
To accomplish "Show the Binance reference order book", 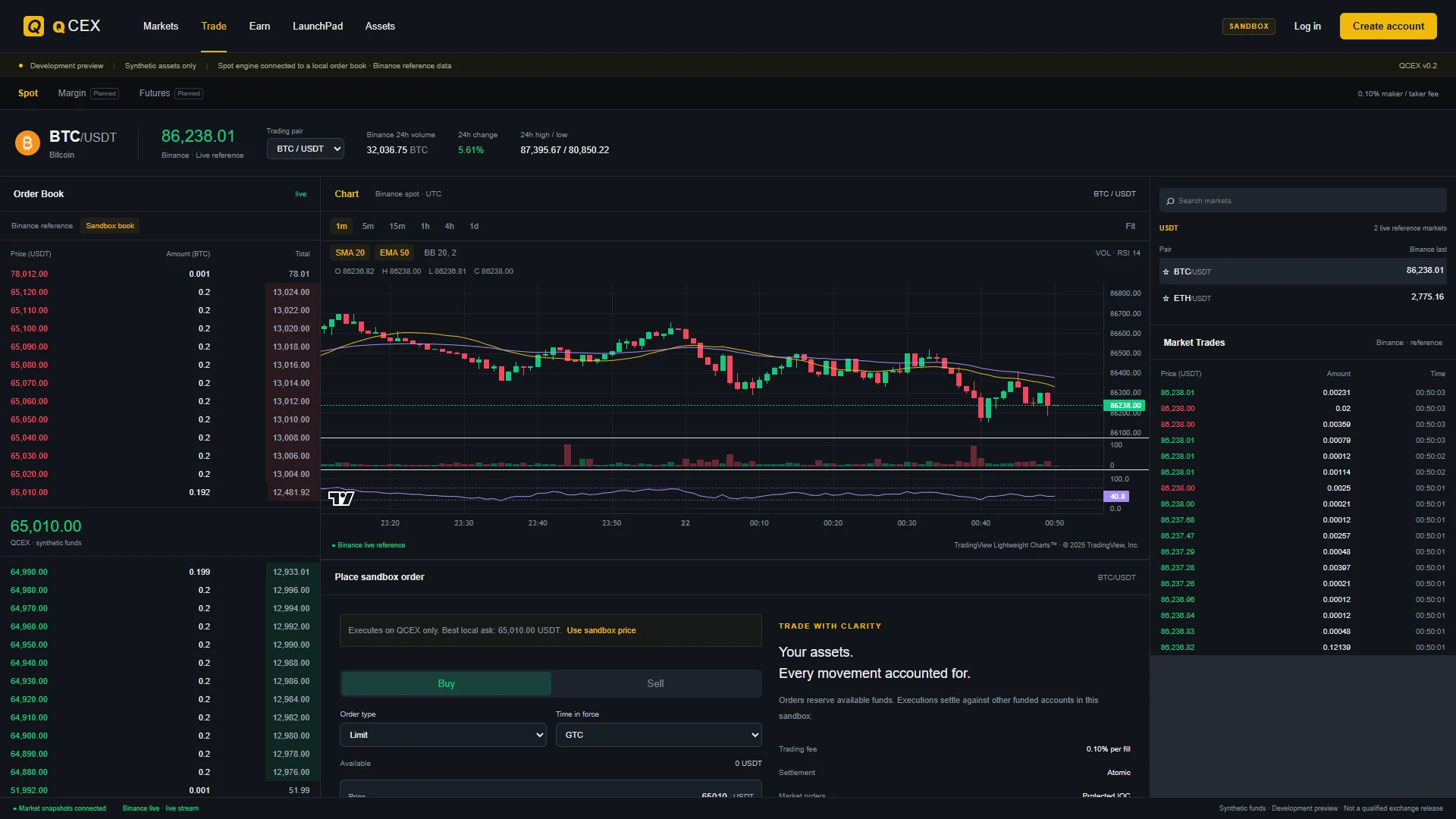I will pos(42,226).
